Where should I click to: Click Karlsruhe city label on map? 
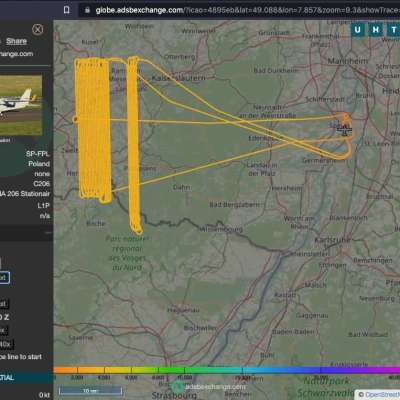333,240
